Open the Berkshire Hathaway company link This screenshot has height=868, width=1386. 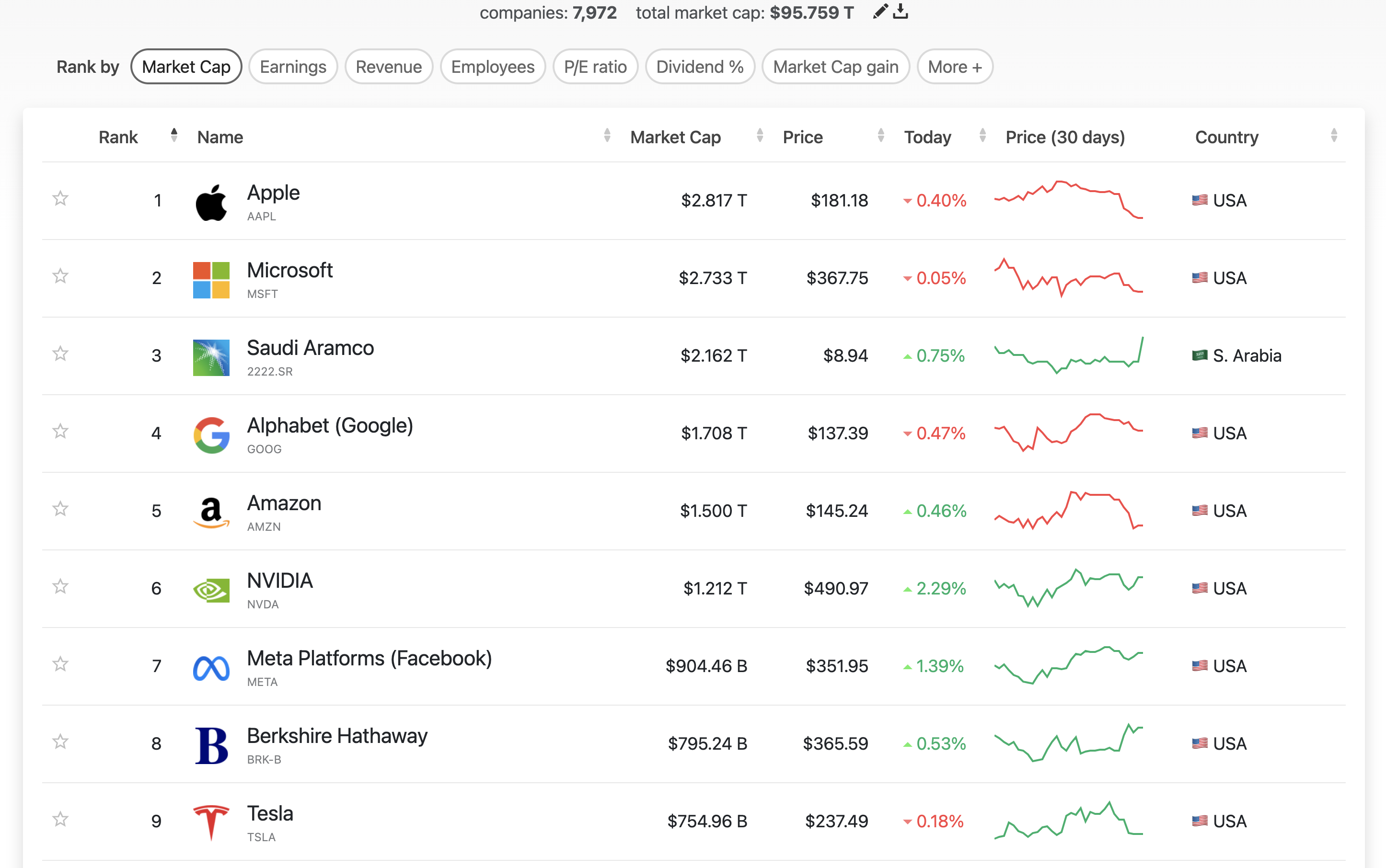pos(336,736)
